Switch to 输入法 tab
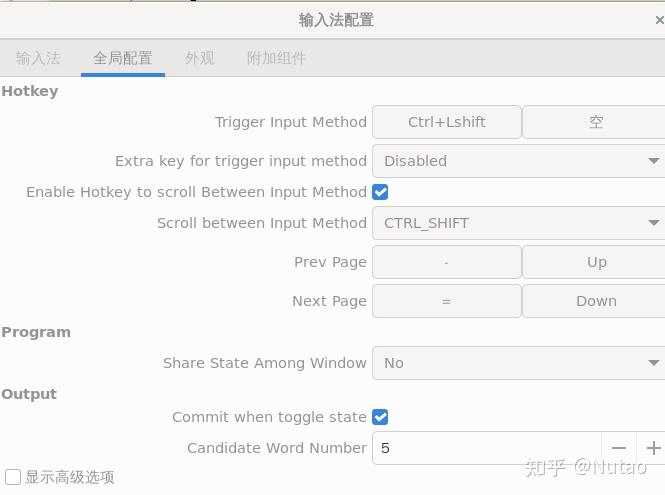The height and width of the screenshot is (495, 665). [38, 58]
